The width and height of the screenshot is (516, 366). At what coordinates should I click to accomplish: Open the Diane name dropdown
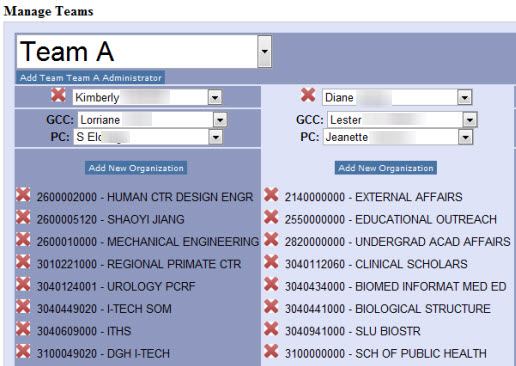465,97
